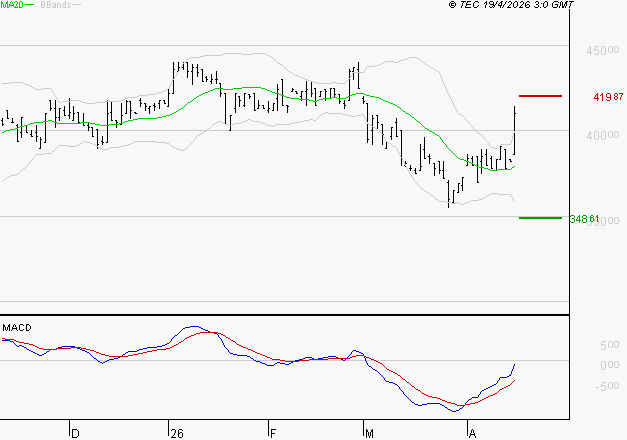Click the A month marker on time axis
This screenshot has width=627, height=440.
pos(472,433)
